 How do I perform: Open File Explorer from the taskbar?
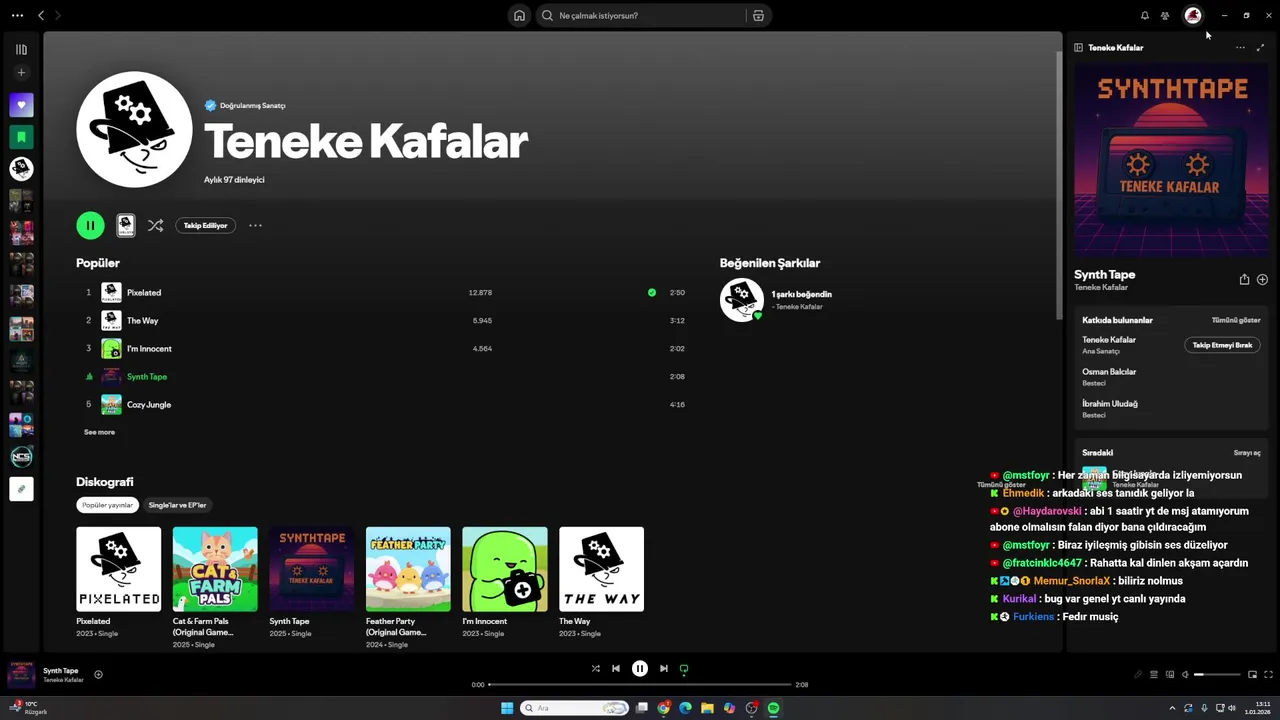coord(707,708)
